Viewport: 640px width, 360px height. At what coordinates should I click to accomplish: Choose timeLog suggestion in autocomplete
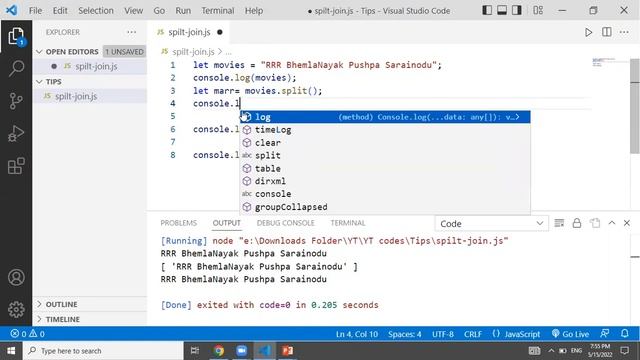click(385, 130)
